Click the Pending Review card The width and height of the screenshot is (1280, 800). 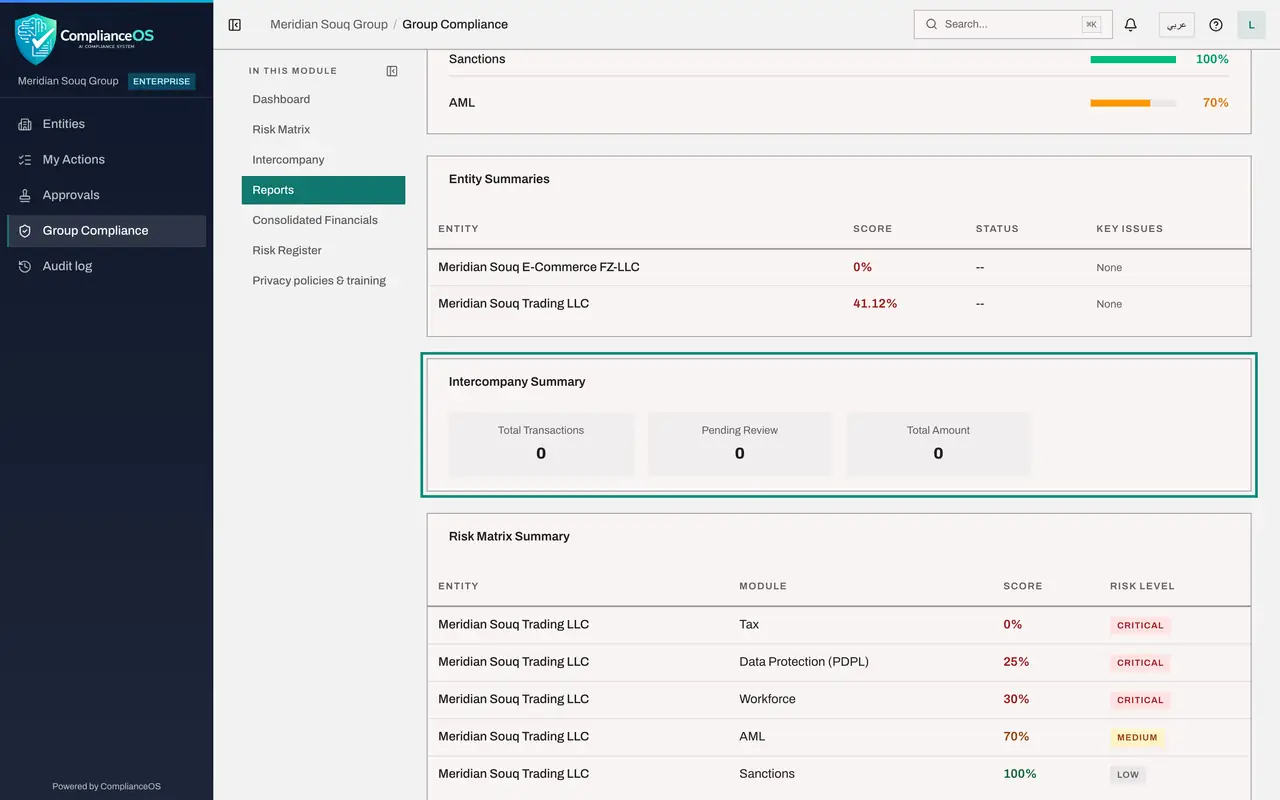click(x=740, y=443)
